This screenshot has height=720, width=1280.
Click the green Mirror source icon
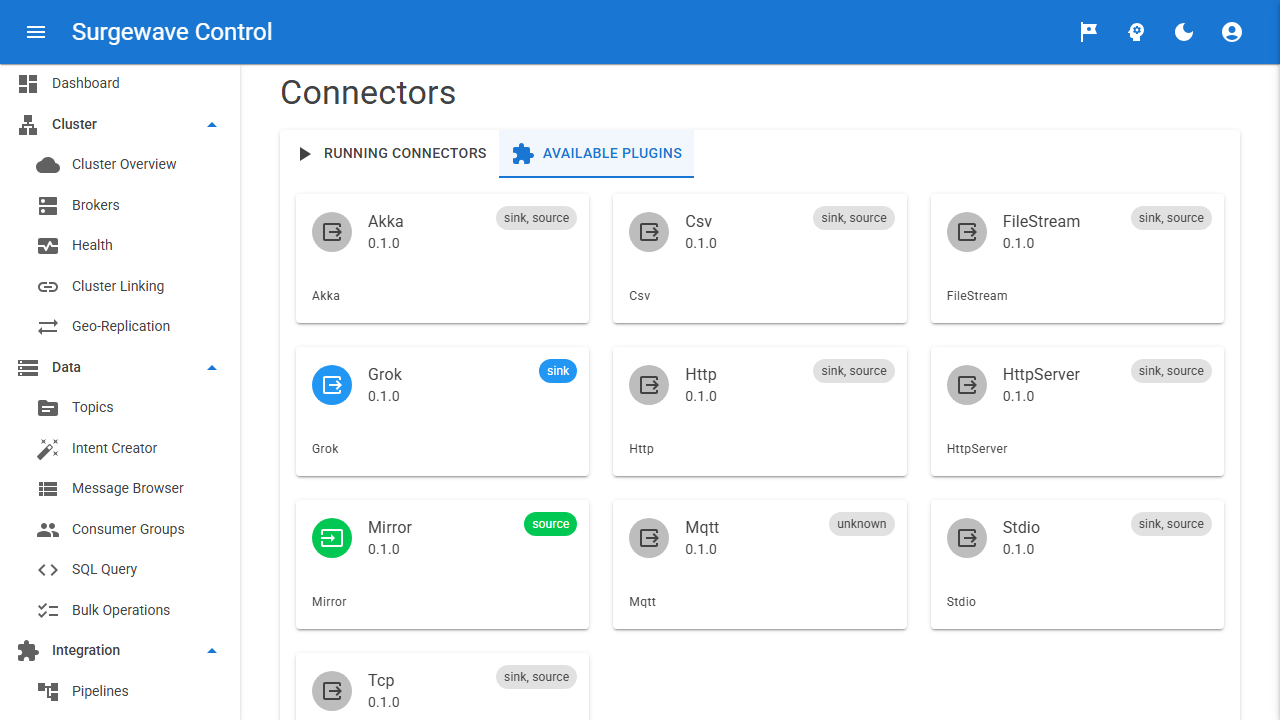pos(332,538)
